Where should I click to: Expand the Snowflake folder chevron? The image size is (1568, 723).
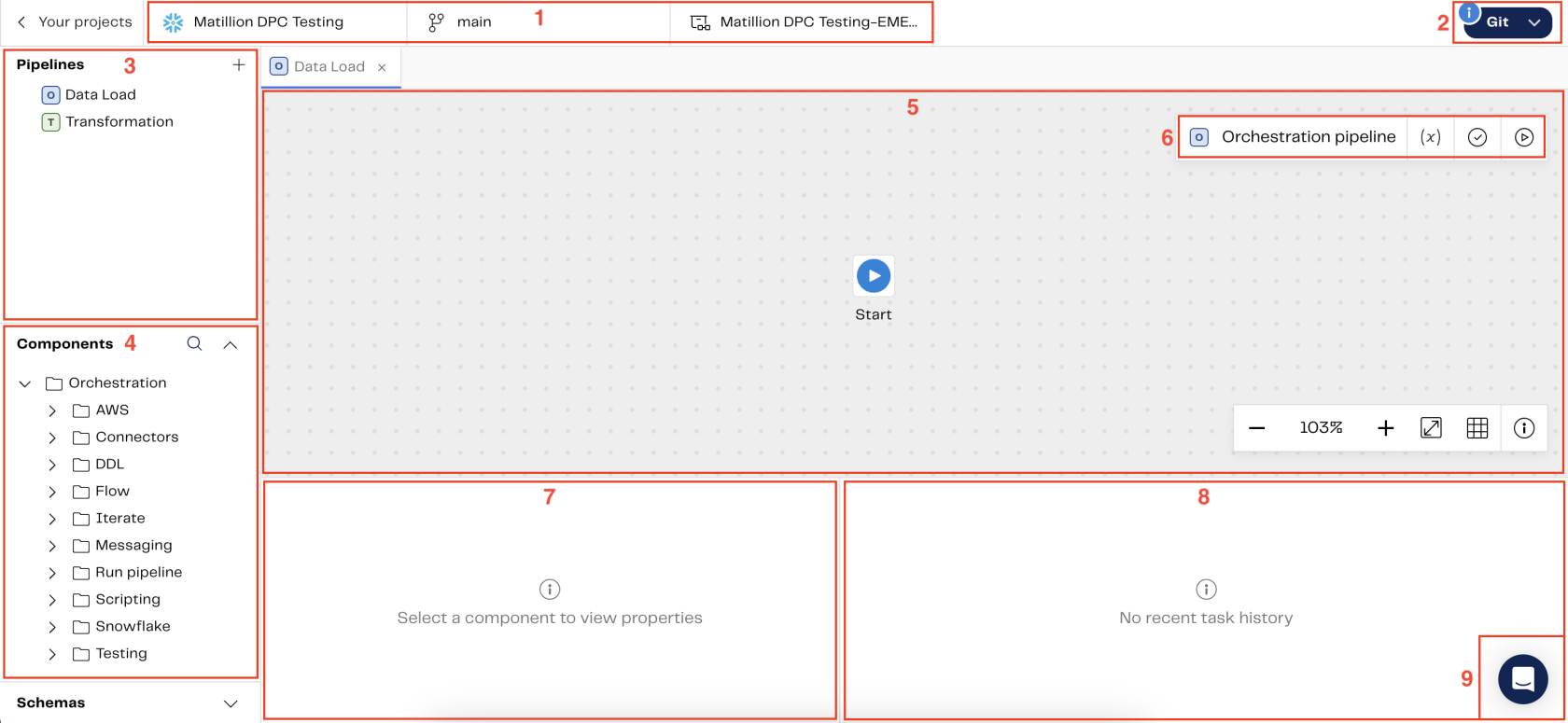click(x=52, y=627)
